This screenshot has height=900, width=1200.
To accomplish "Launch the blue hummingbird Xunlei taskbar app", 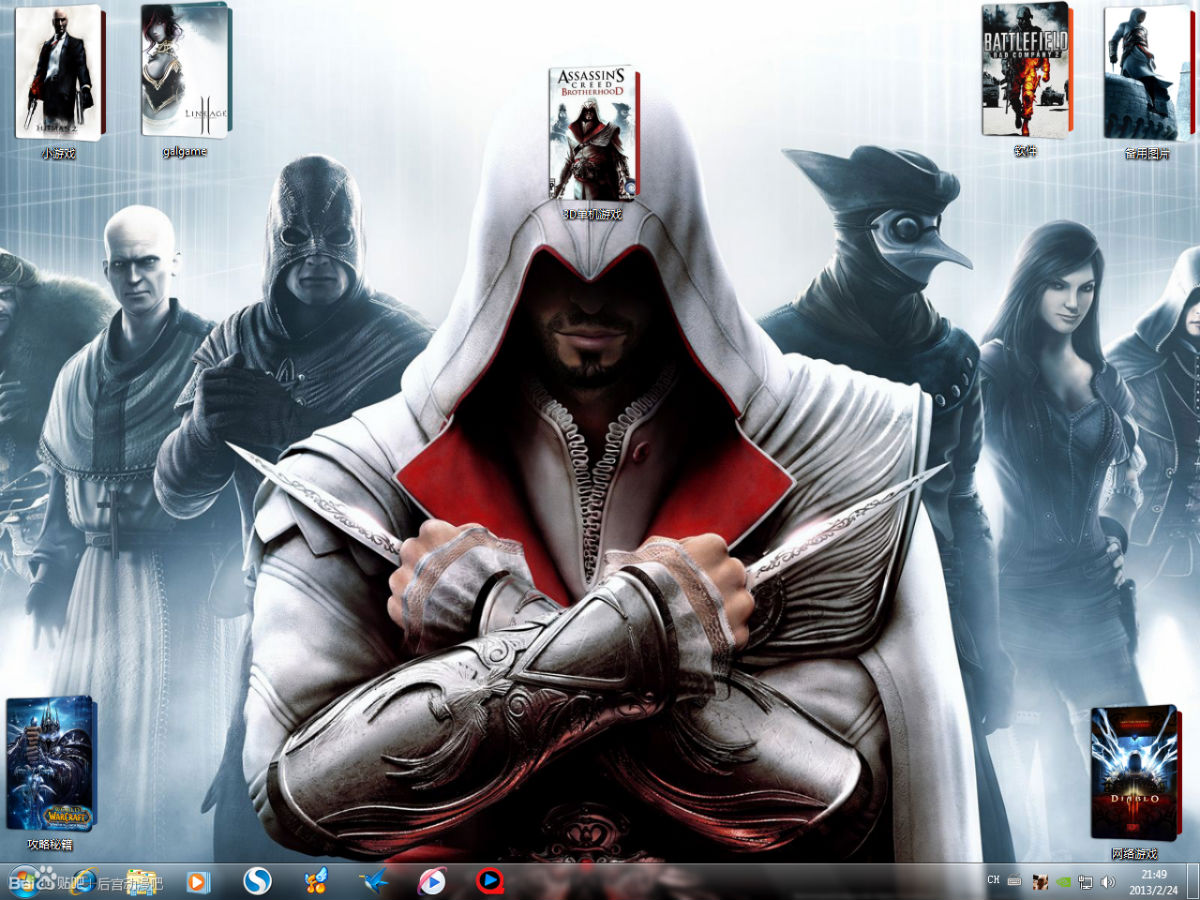I will point(374,881).
